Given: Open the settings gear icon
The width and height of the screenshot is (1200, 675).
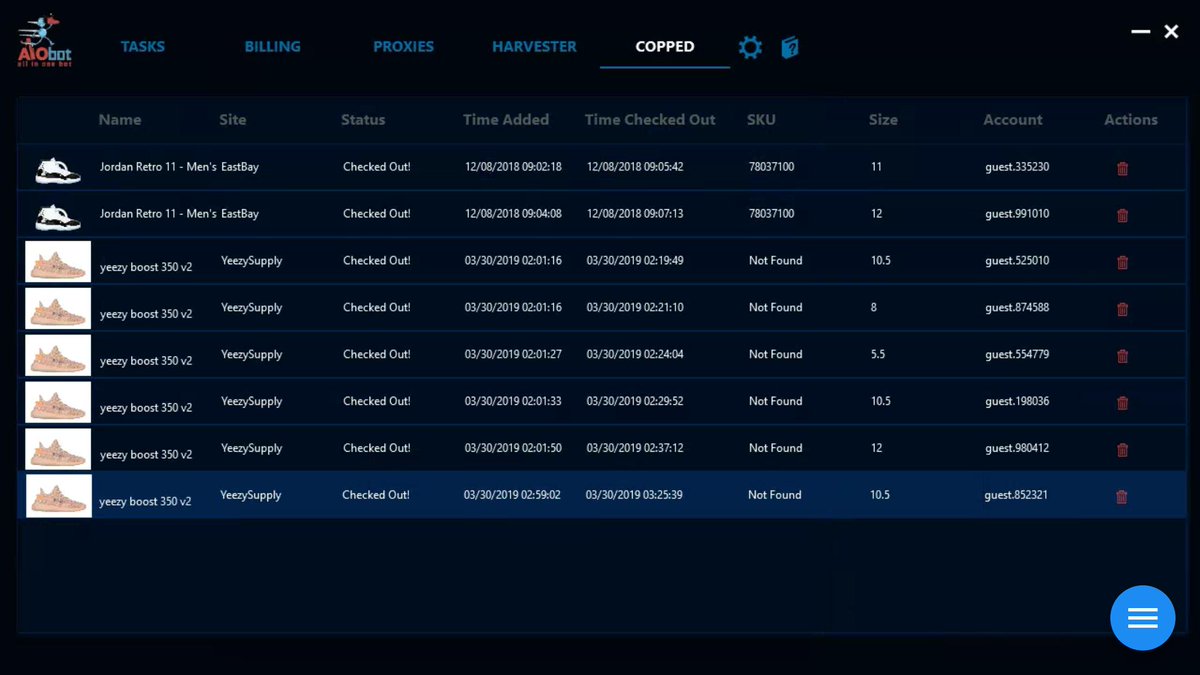Looking at the screenshot, I should (750, 47).
